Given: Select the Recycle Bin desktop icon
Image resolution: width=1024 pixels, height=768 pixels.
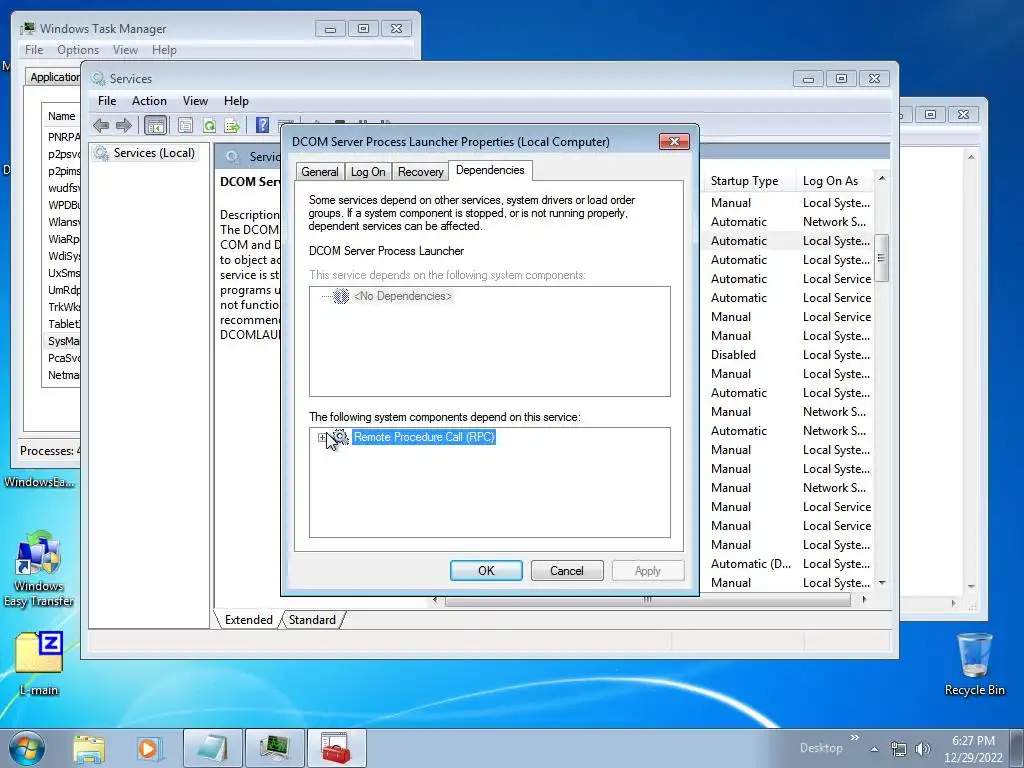Looking at the screenshot, I should click(x=974, y=664).
